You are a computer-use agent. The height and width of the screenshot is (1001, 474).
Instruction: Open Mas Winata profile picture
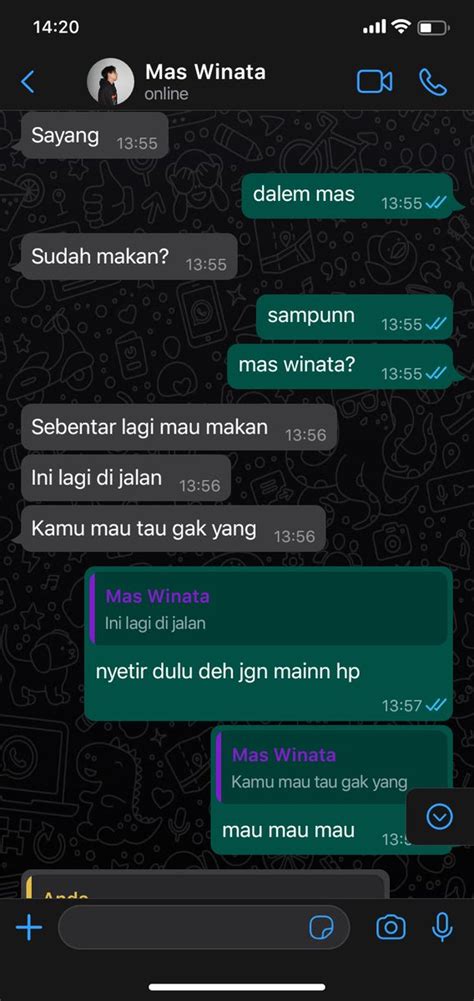click(111, 82)
